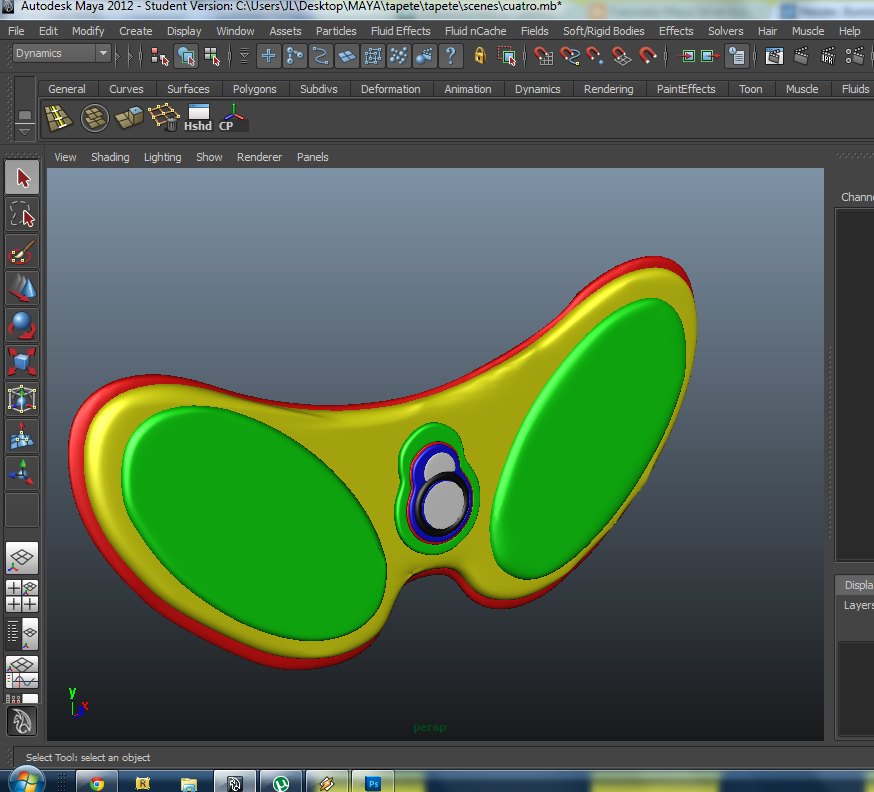Open the Render View clapperboard icon
The width and height of the screenshot is (874, 792).
click(774, 56)
